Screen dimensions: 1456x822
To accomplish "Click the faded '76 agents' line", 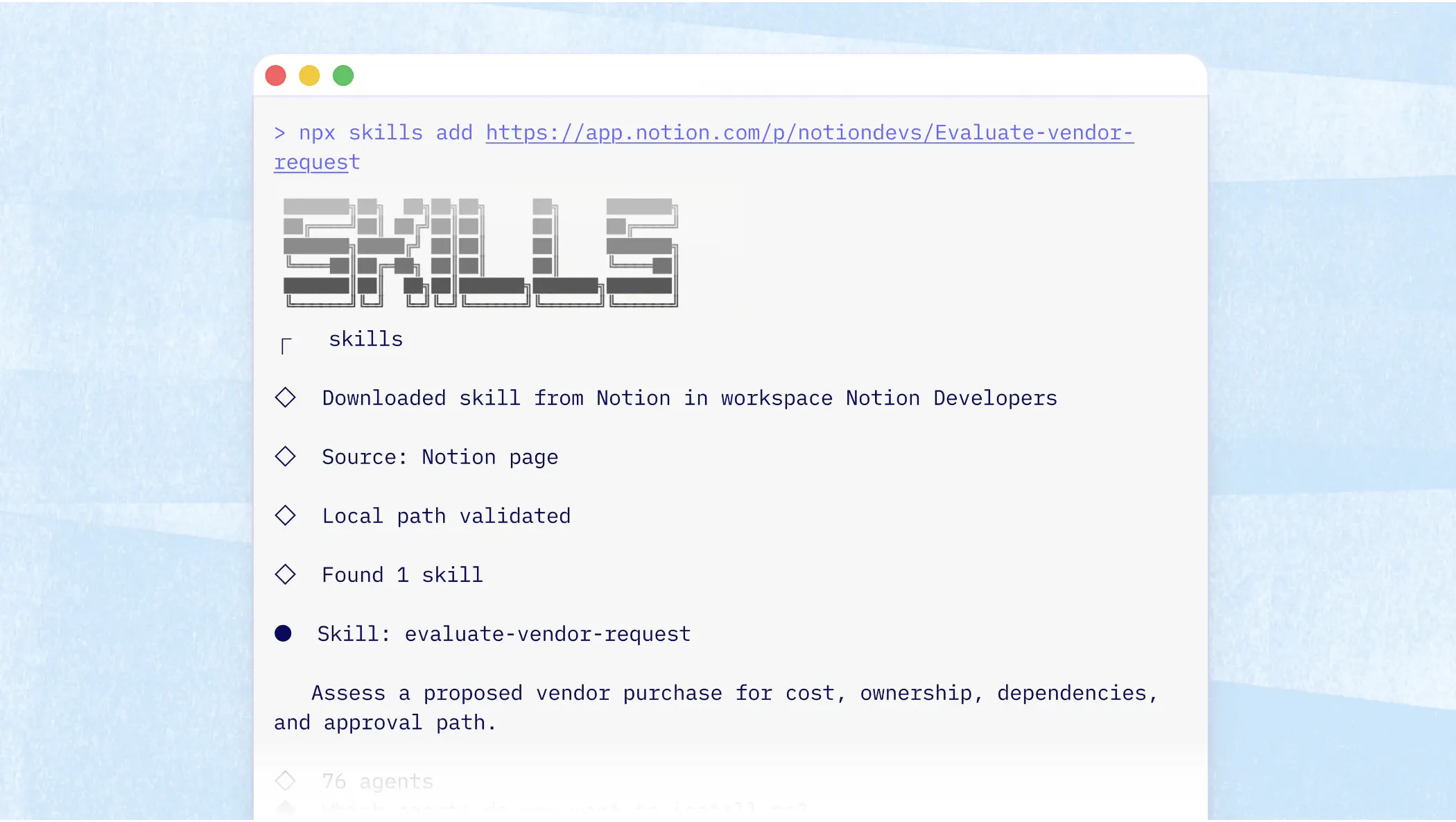I will [x=378, y=782].
